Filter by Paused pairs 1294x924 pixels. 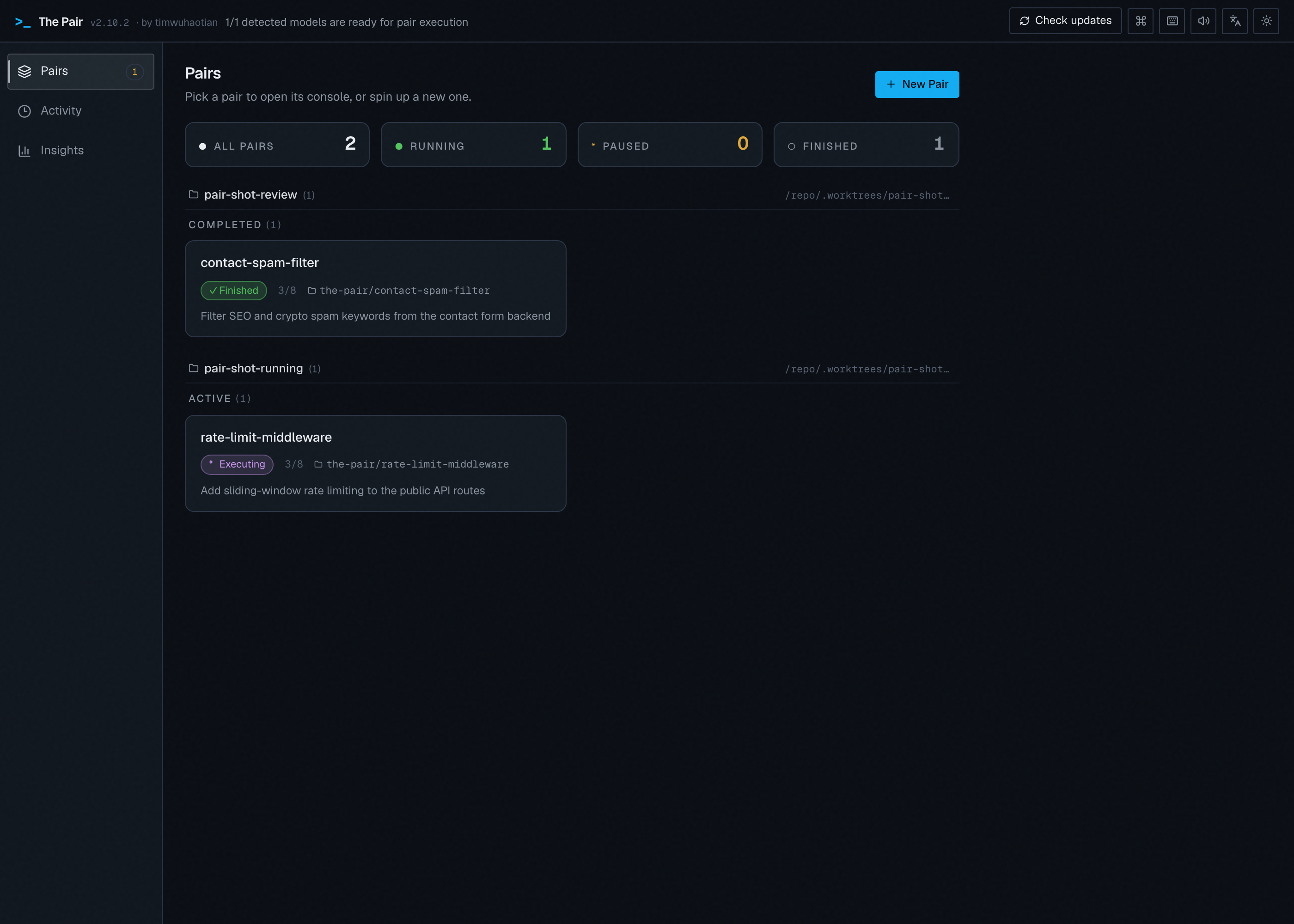click(x=670, y=145)
